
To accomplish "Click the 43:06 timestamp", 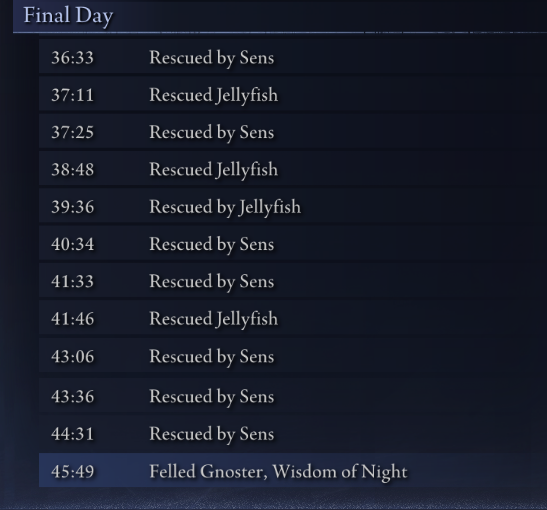I will point(73,357).
